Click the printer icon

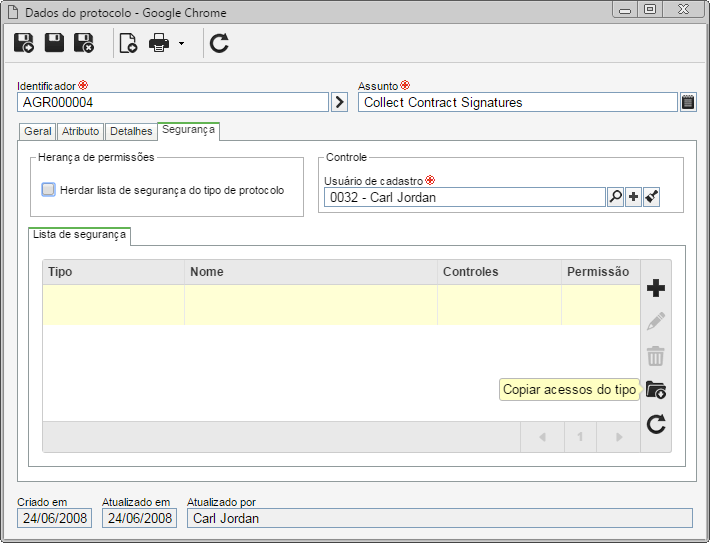click(159, 43)
